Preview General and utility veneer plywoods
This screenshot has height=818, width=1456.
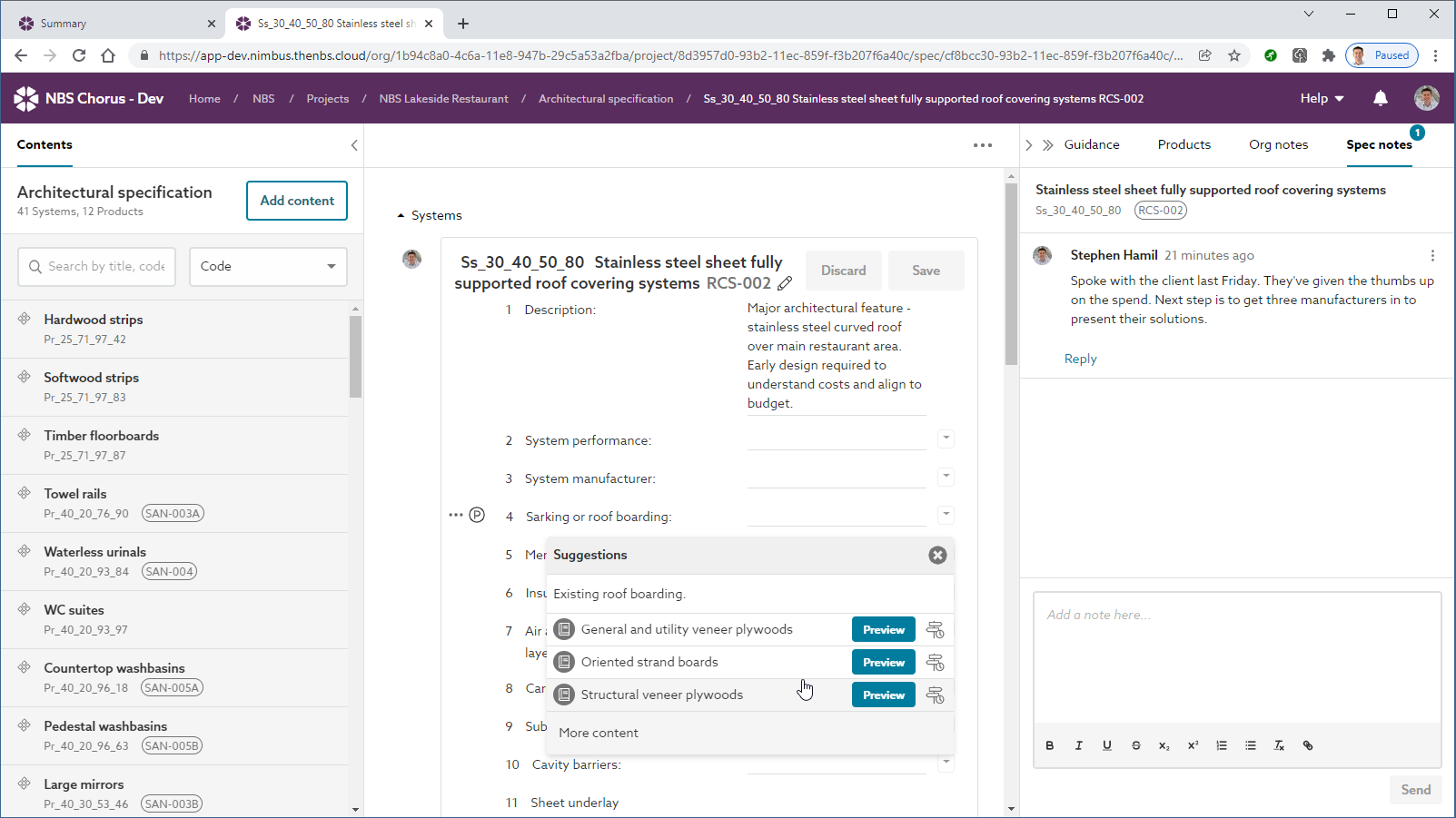(x=883, y=630)
